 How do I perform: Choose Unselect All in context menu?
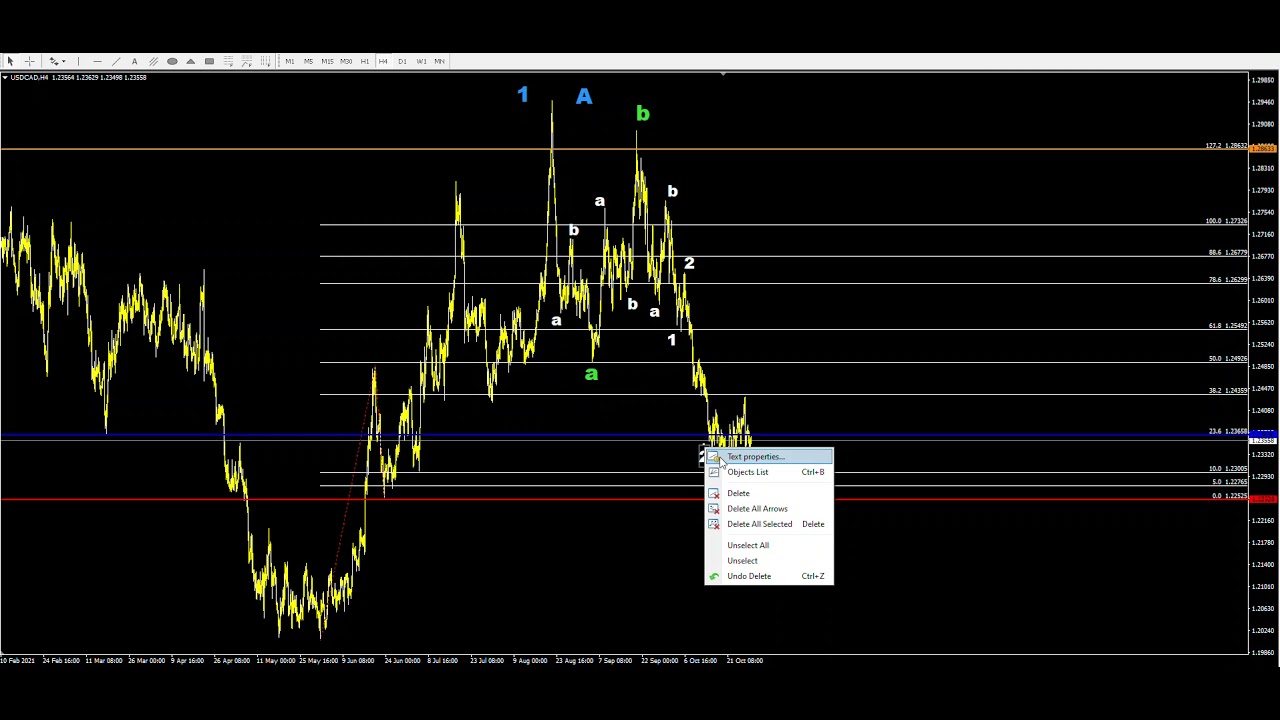(x=768, y=545)
